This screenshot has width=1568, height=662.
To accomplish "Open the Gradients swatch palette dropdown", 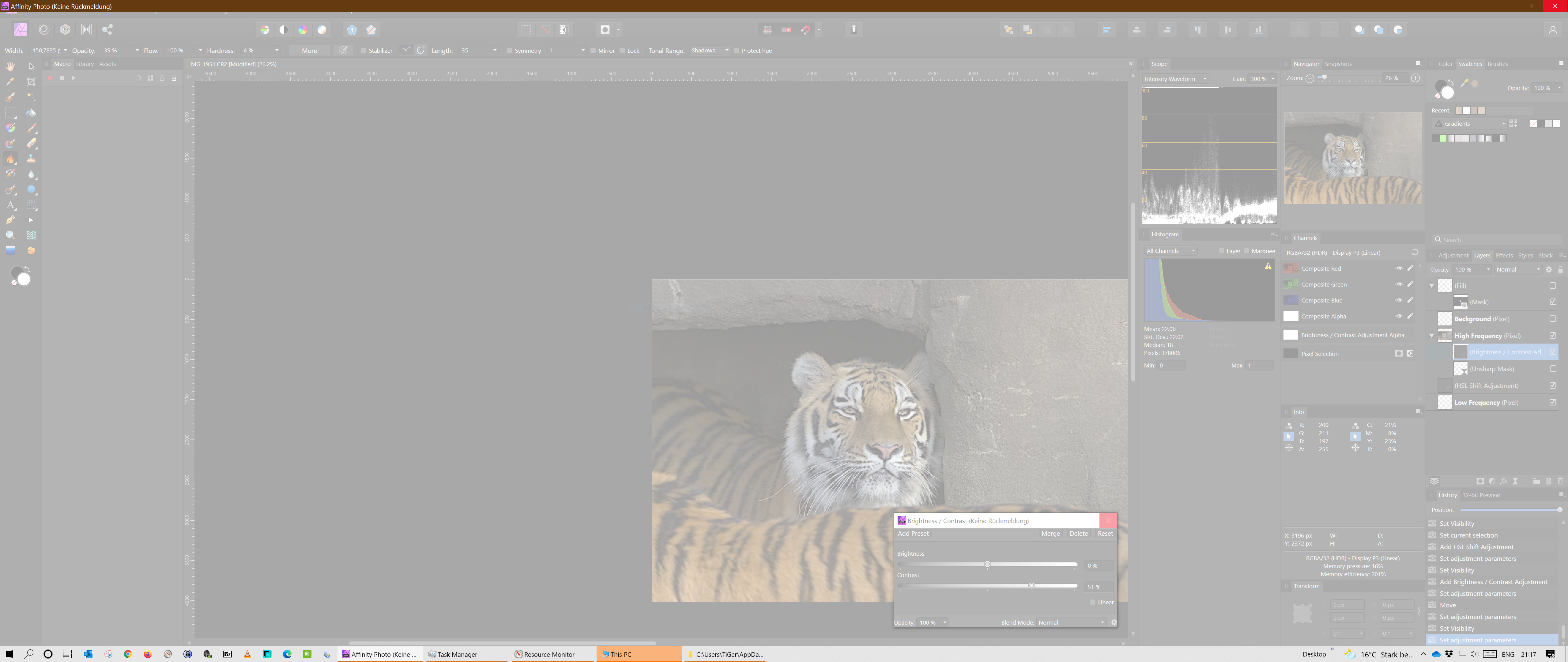I will pos(1471,124).
